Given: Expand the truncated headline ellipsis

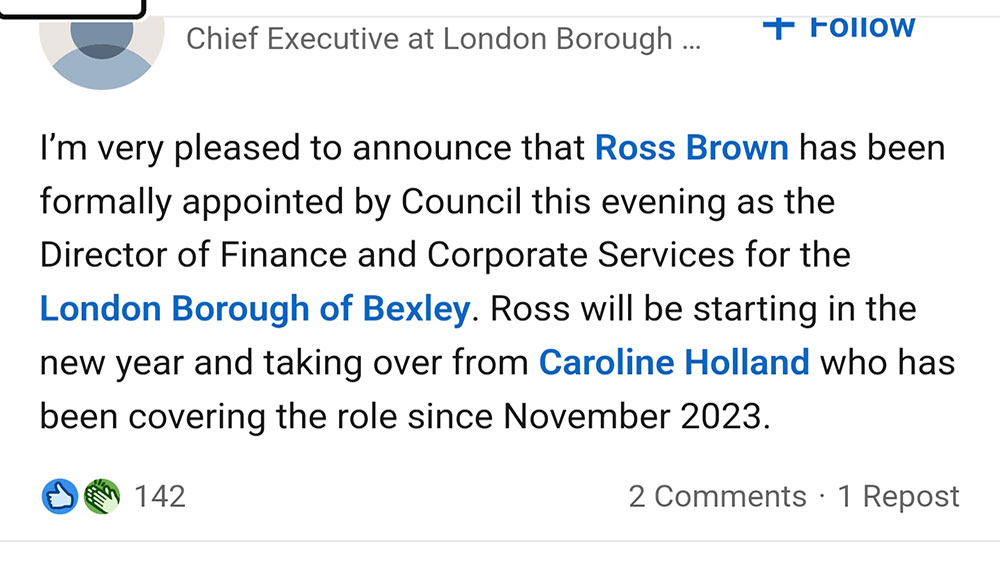Looking at the screenshot, I should (x=691, y=42).
